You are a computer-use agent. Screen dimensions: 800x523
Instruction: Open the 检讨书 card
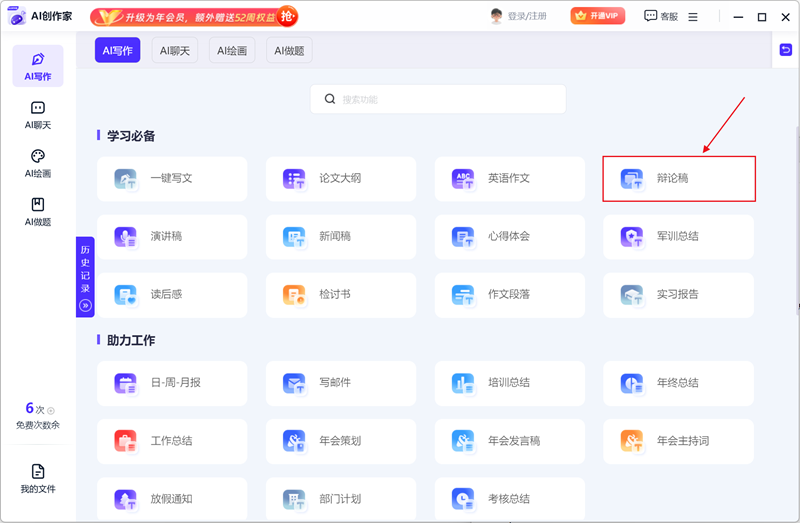coord(341,295)
